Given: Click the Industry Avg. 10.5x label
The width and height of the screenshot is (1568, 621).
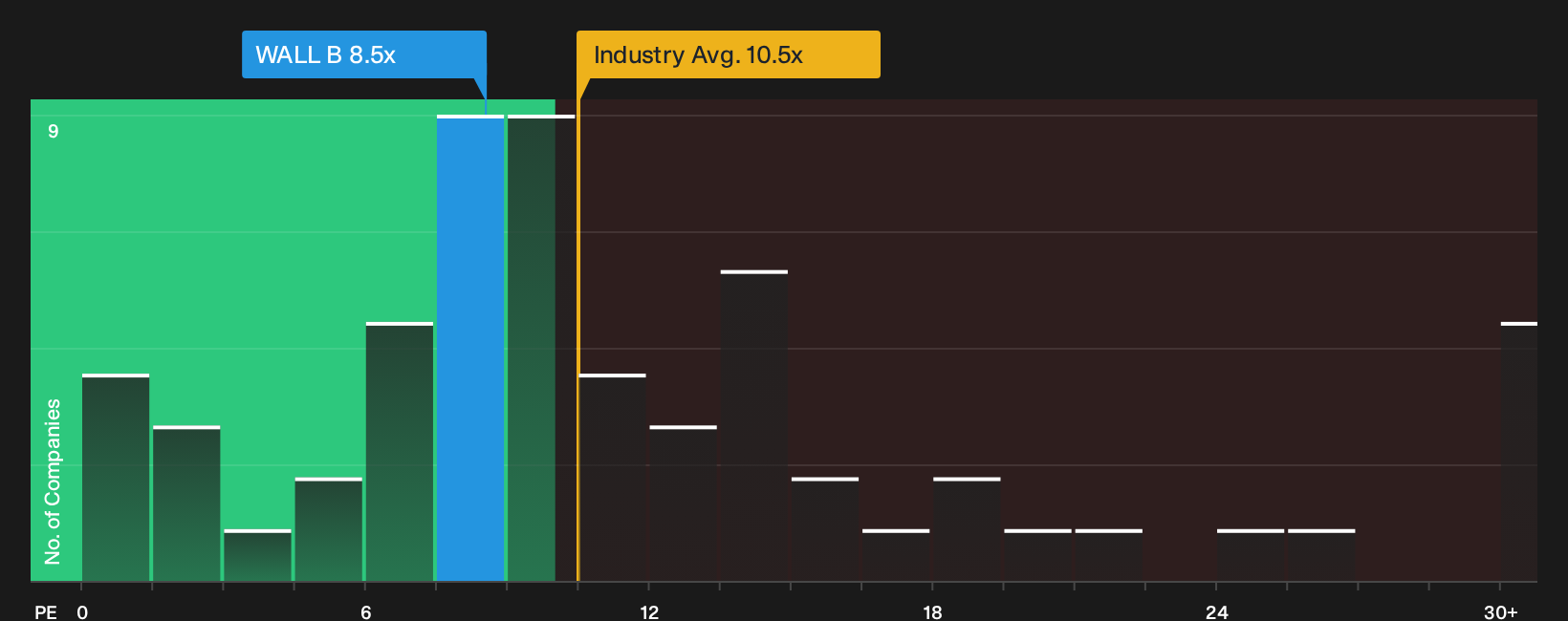Looking at the screenshot, I should (x=728, y=54).
